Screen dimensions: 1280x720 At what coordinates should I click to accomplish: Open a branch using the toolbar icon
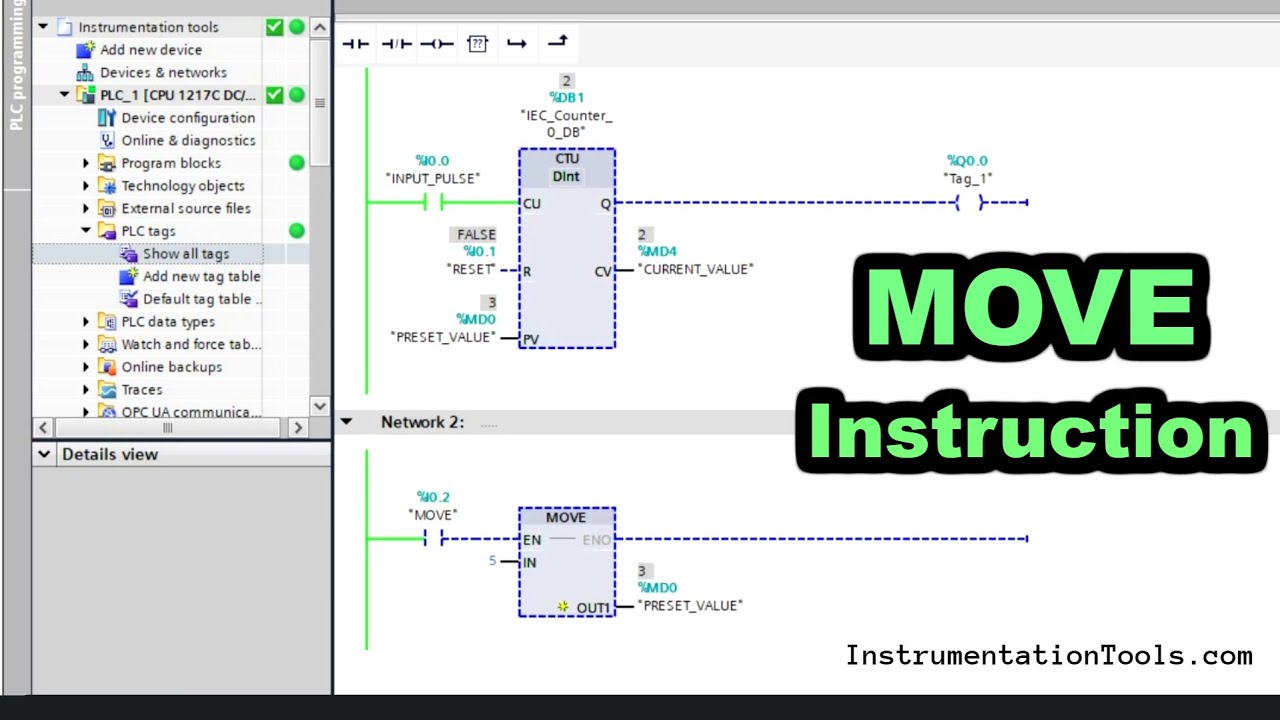(517, 43)
